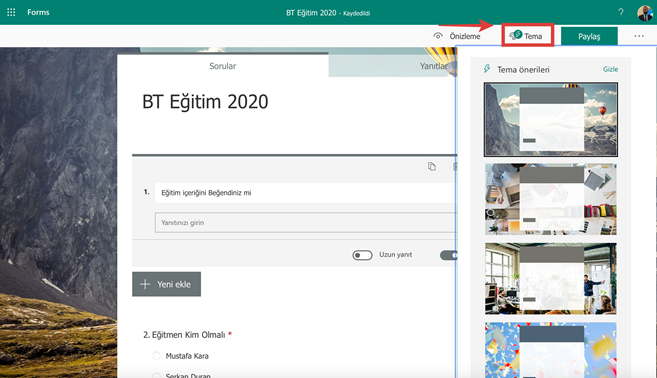The image size is (657, 378).
Task: Click the 'Yanıtınızı girin' answer field
Action: pos(305,223)
